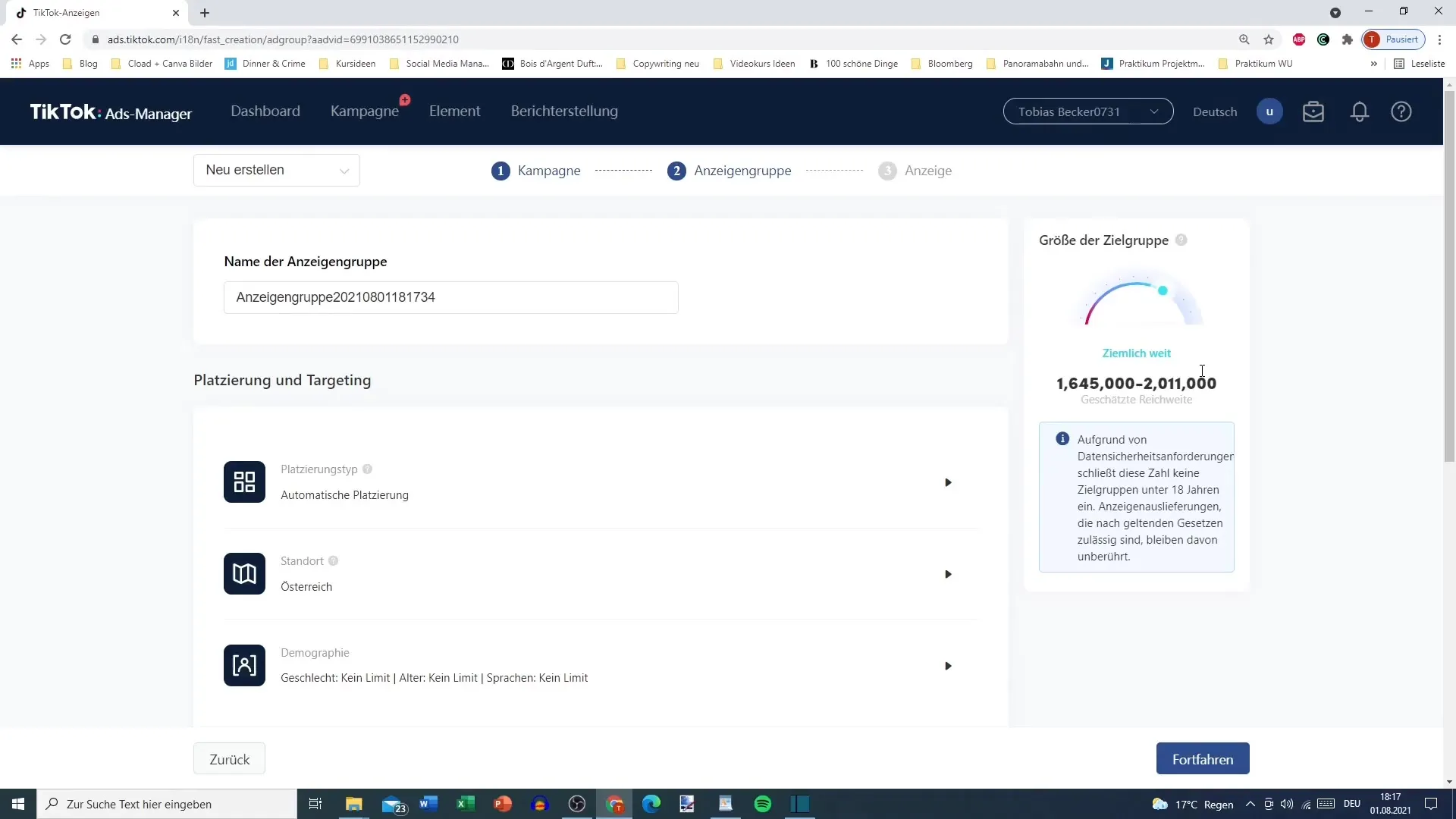Expand the Platzierungstyp section arrow
The height and width of the screenshot is (819, 1456).
tap(948, 482)
